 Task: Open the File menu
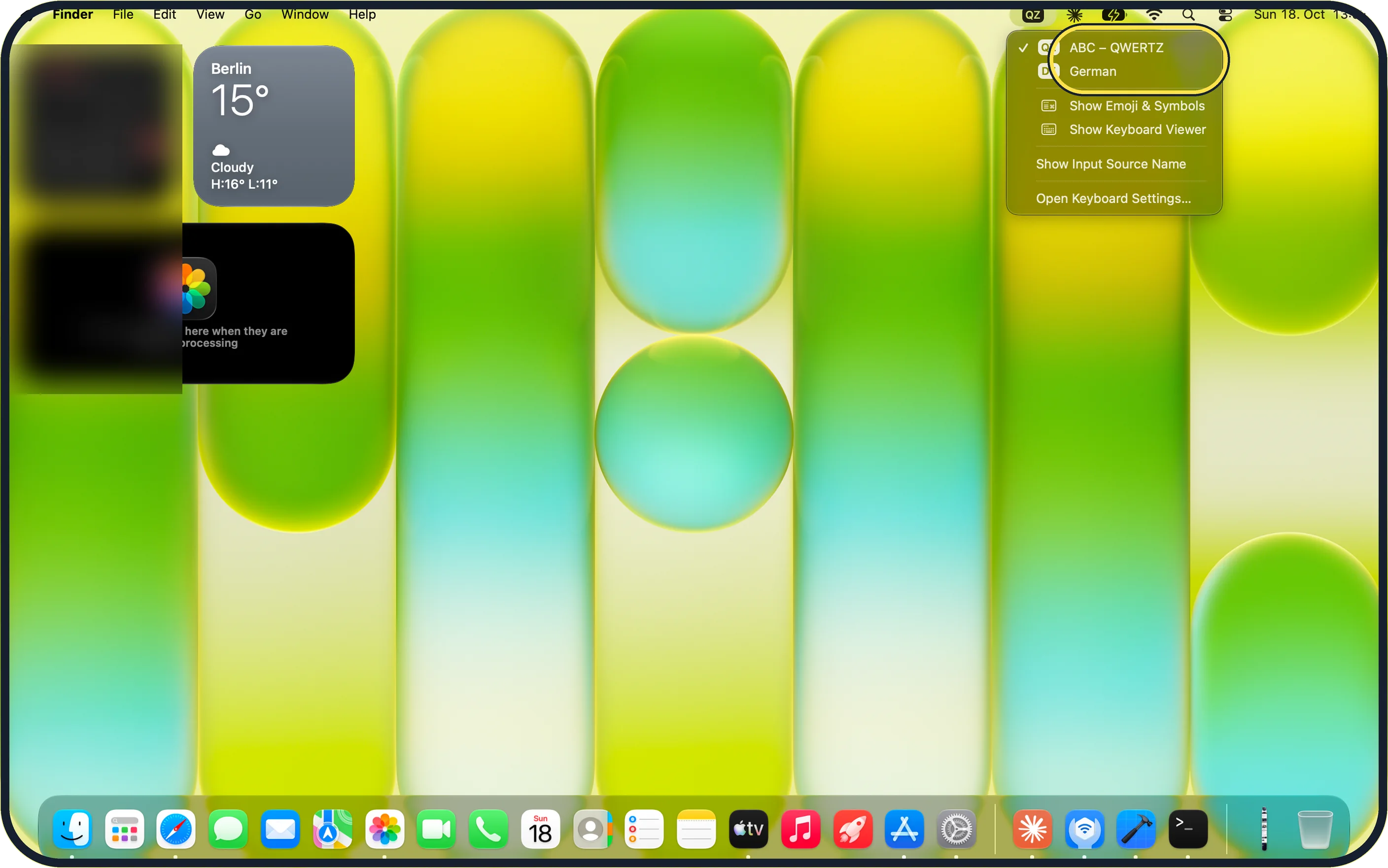tap(123, 14)
